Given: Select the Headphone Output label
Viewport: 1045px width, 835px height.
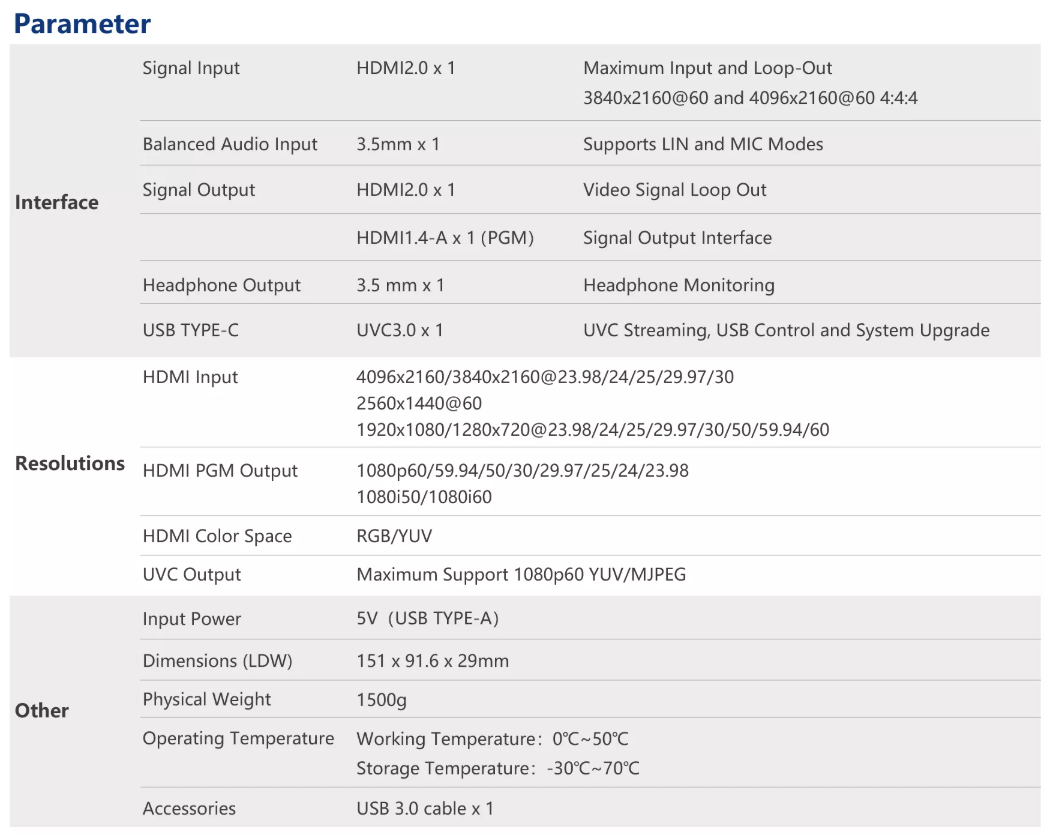Looking at the screenshot, I should click(221, 285).
